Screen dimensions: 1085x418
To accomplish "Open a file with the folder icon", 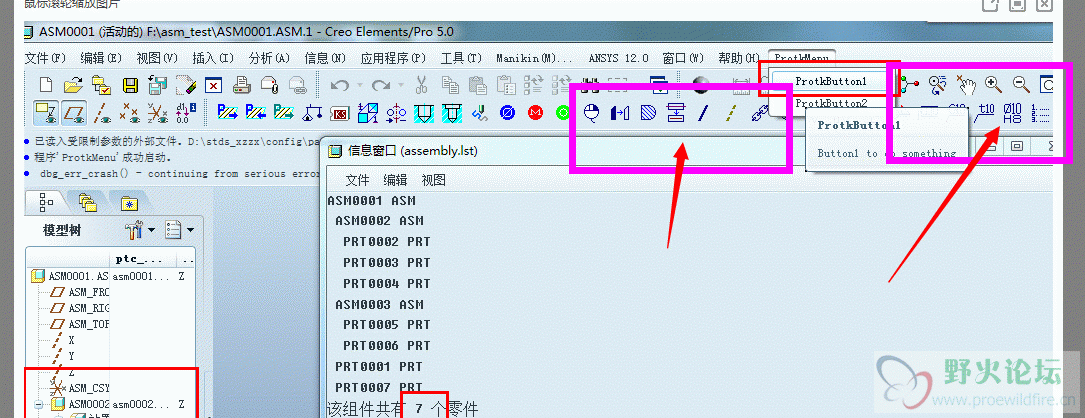I will click(x=73, y=85).
